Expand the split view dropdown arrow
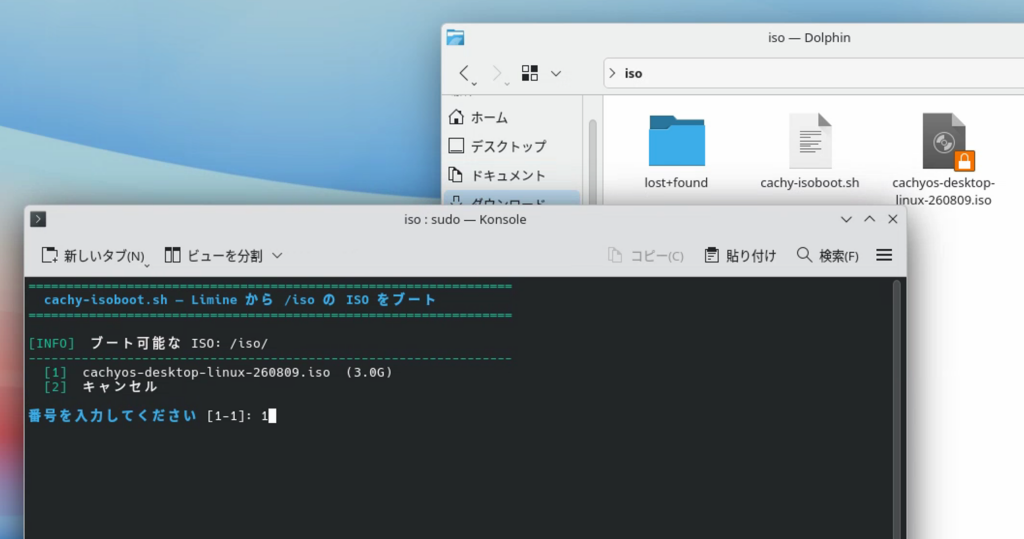This screenshot has height=539, width=1024. [277, 255]
